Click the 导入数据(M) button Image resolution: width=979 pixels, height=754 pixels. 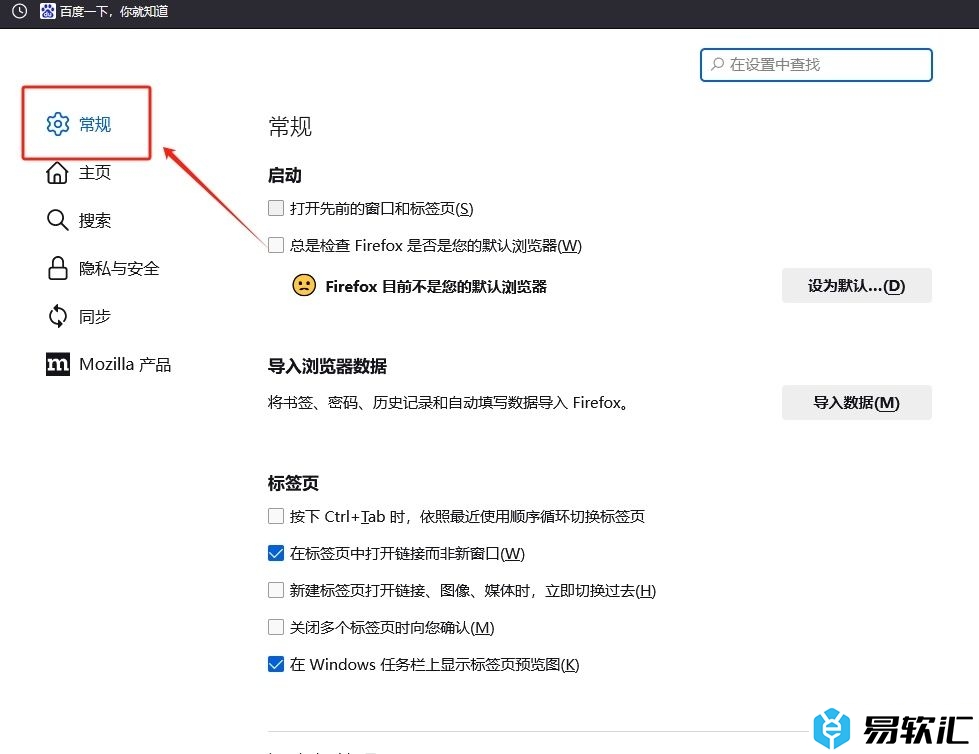(857, 403)
